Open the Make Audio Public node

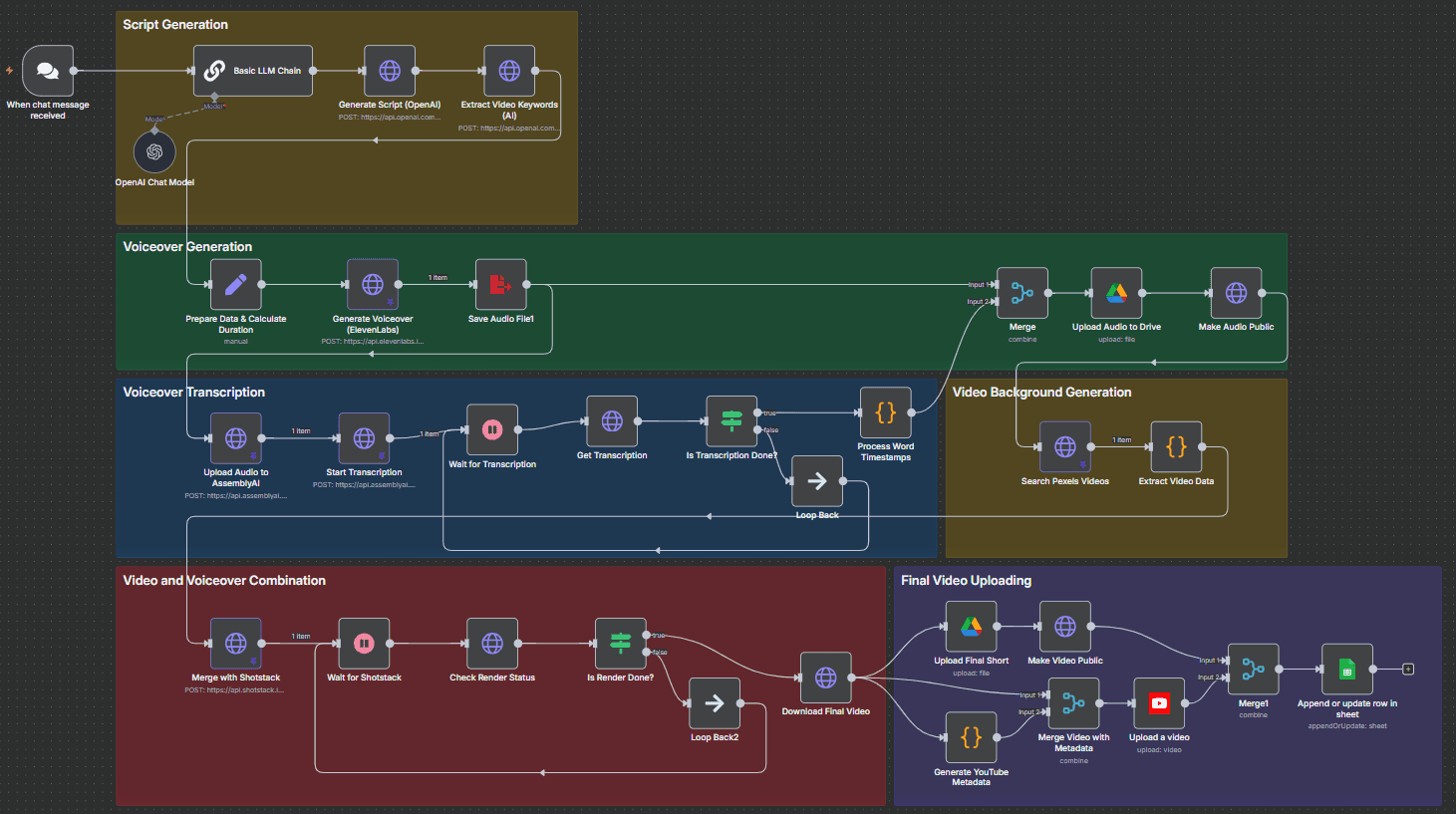click(1236, 293)
